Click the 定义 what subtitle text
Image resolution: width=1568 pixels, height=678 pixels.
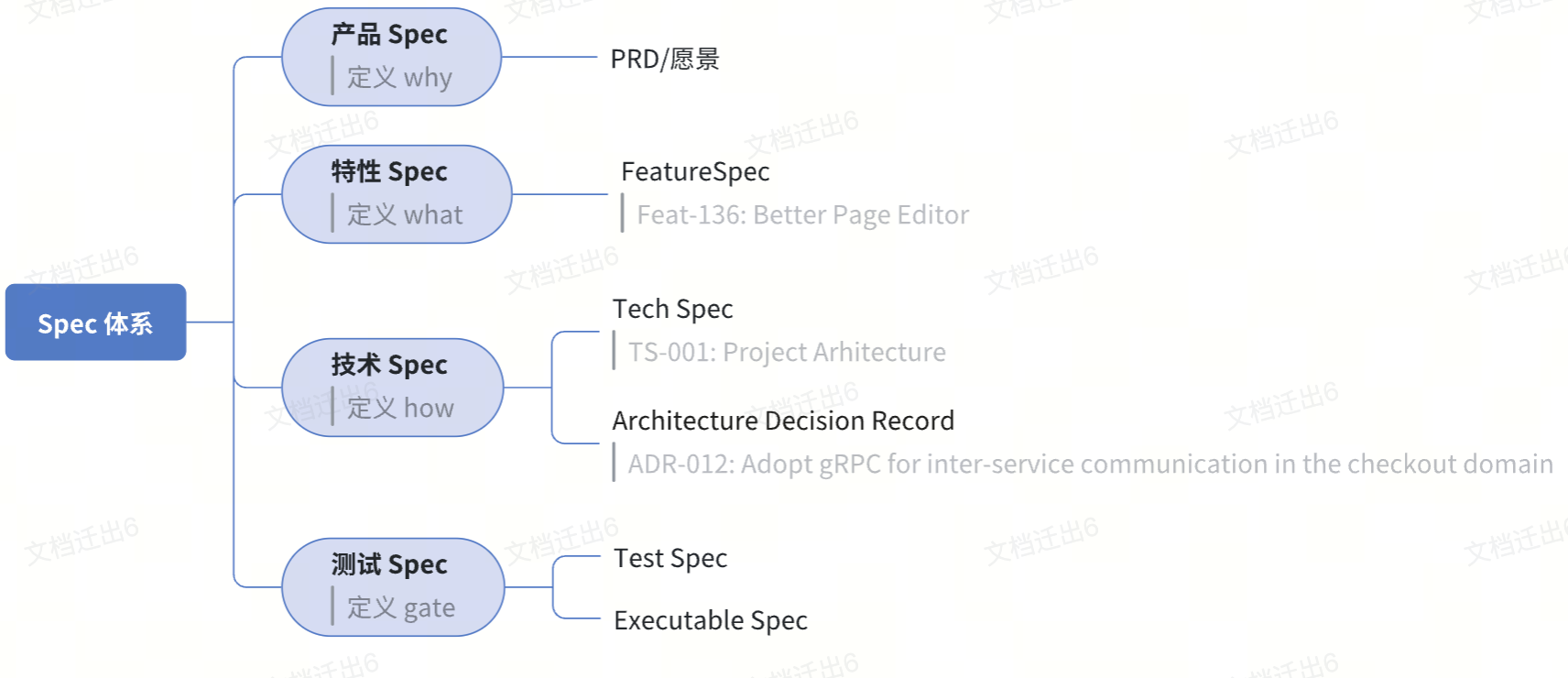pyautogui.click(x=405, y=214)
